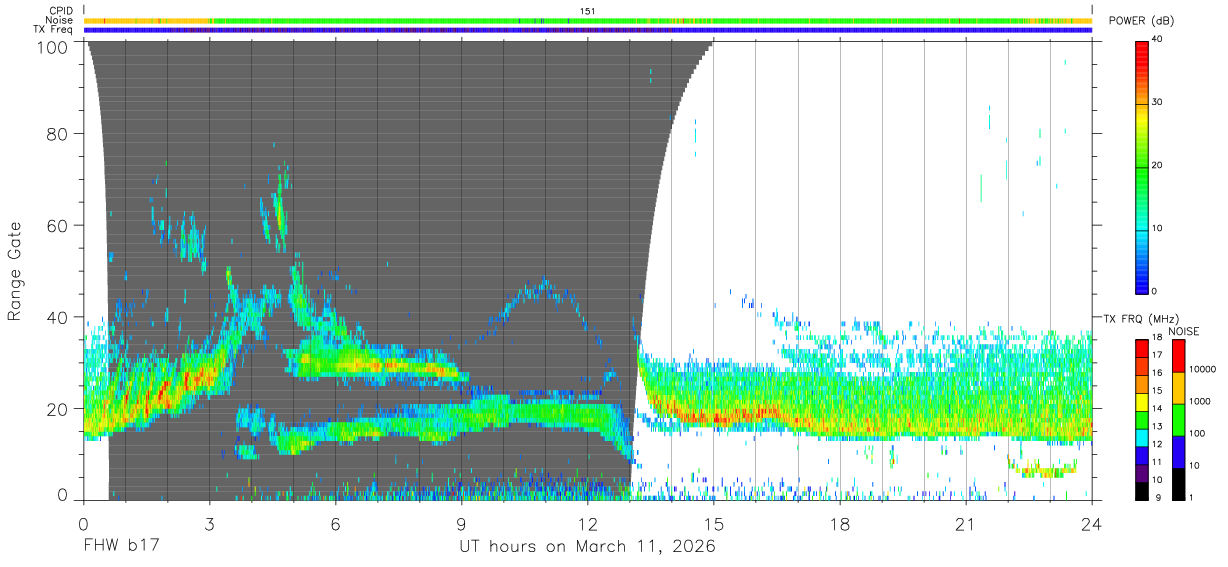This screenshot has height=567, width=1228.
Task: Select the purple segment of TX FRQ scale
Action: click(x=1143, y=474)
